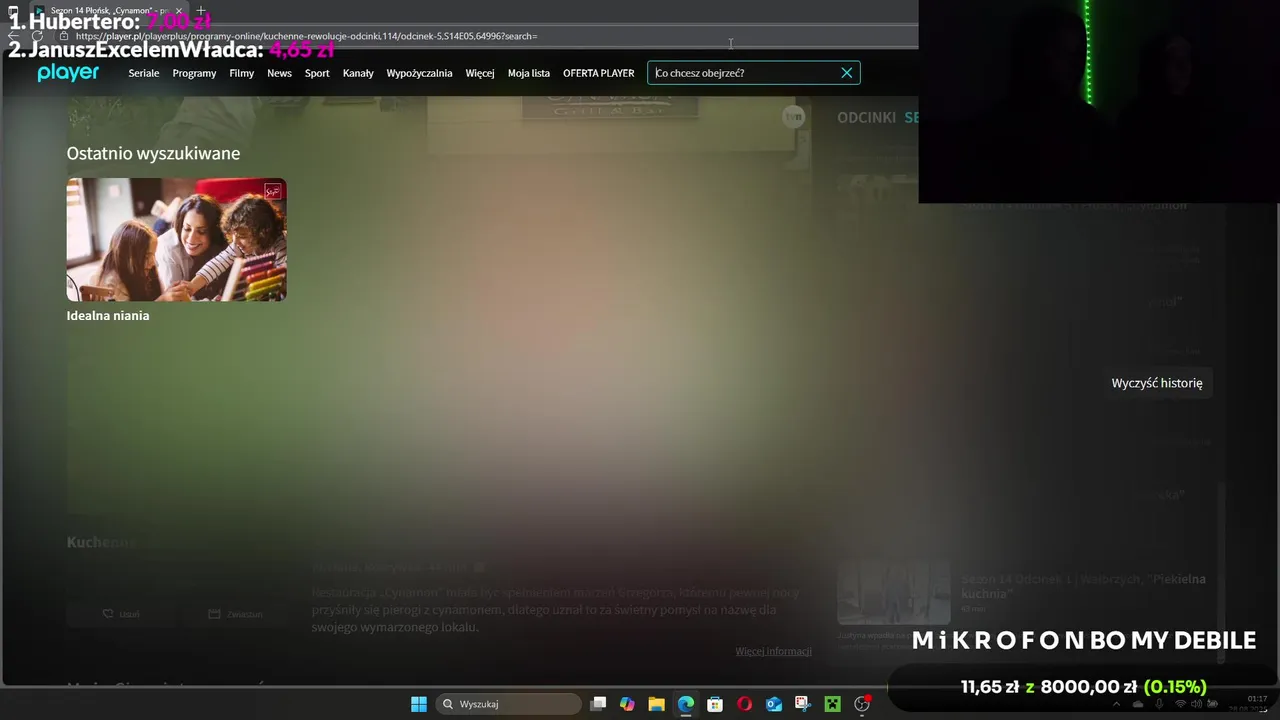Open Outlook from the taskbar
The height and width of the screenshot is (720, 1280).
pyautogui.click(x=773, y=704)
